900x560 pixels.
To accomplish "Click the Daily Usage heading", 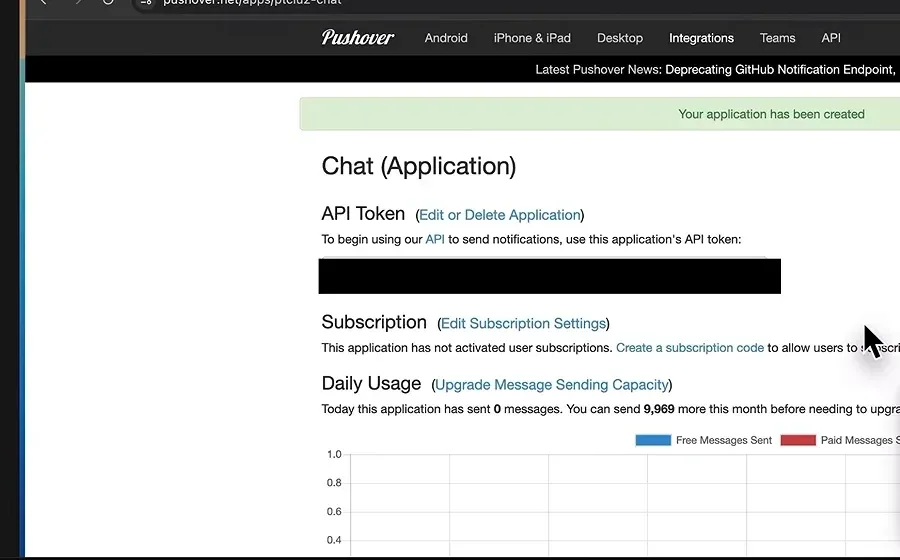I will pyautogui.click(x=371, y=383).
